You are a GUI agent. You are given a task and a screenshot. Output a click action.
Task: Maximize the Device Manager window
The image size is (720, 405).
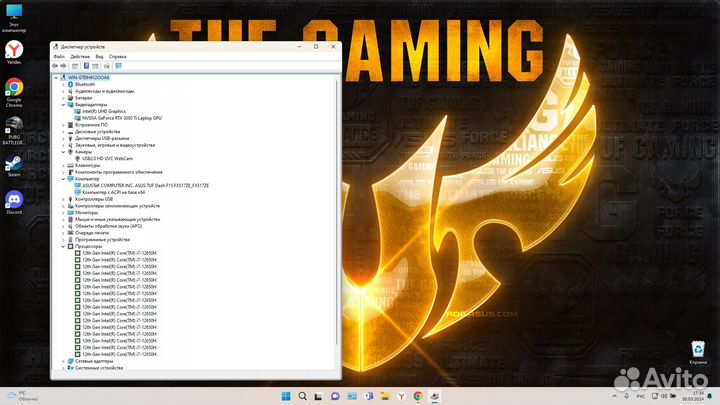(316, 46)
